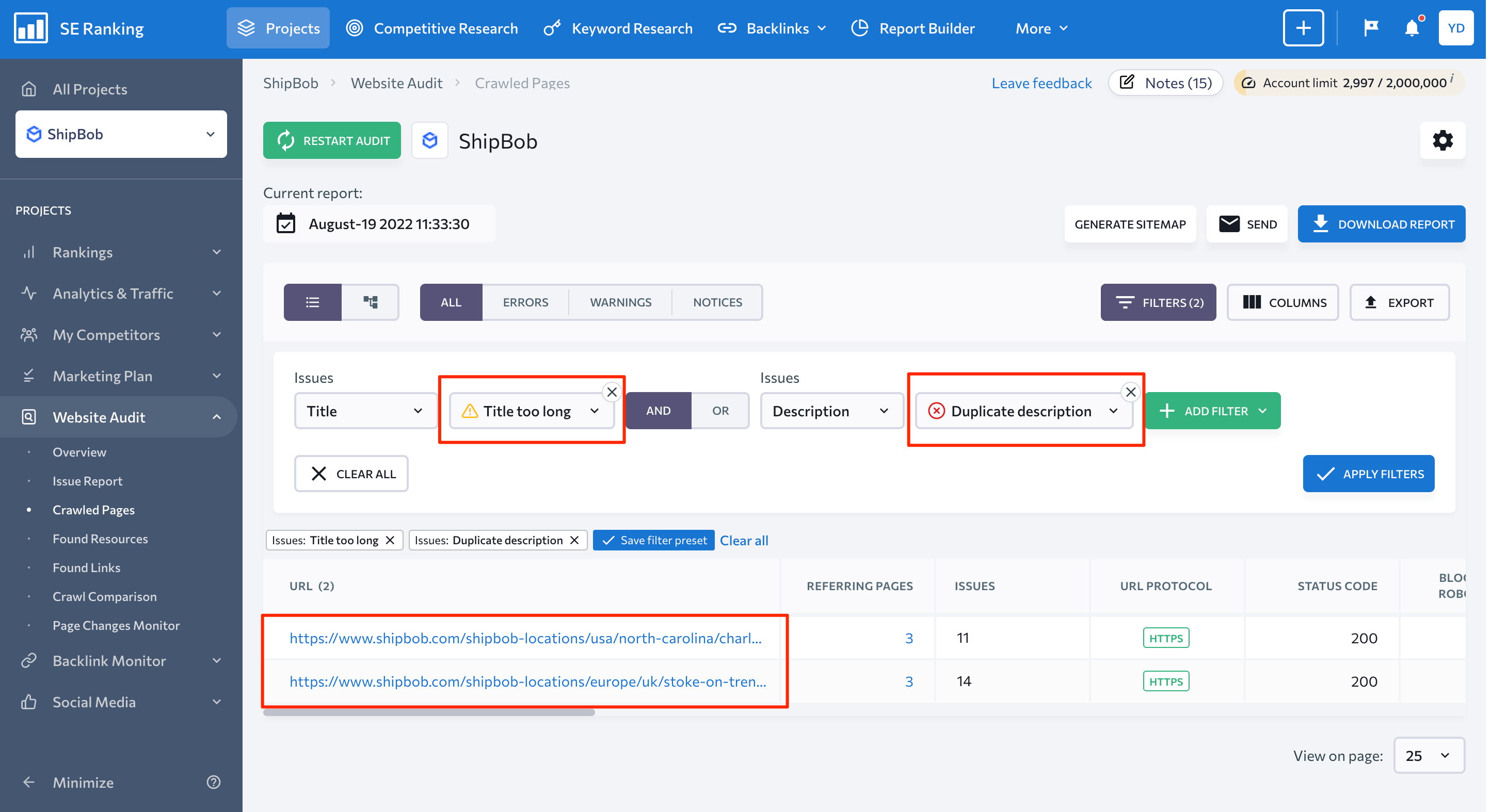
Task: Select the ALL issues tab
Action: click(x=451, y=302)
